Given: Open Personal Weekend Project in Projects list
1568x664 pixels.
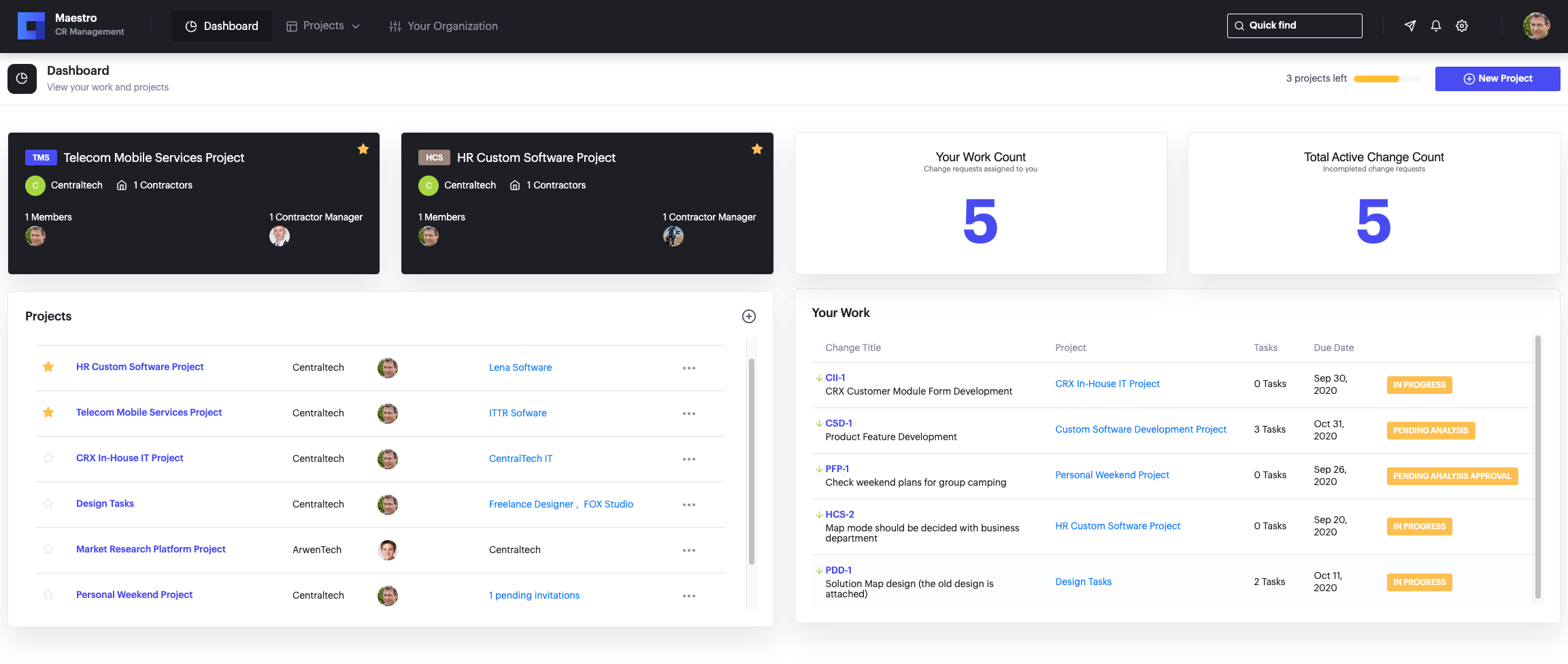Looking at the screenshot, I should [134, 595].
